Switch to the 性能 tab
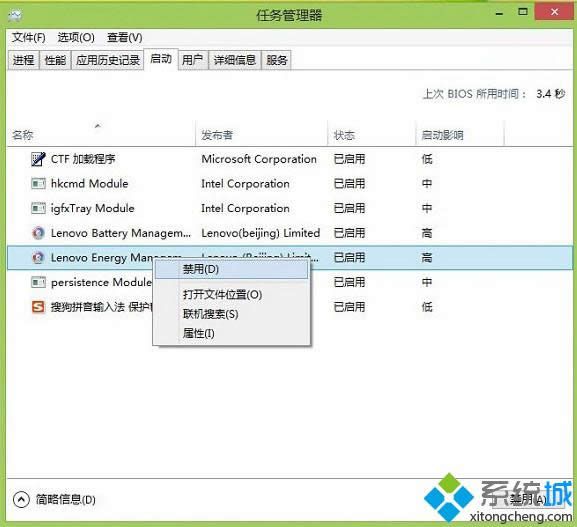The height and width of the screenshot is (527, 577). pyautogui.click(x=55, y=60)
